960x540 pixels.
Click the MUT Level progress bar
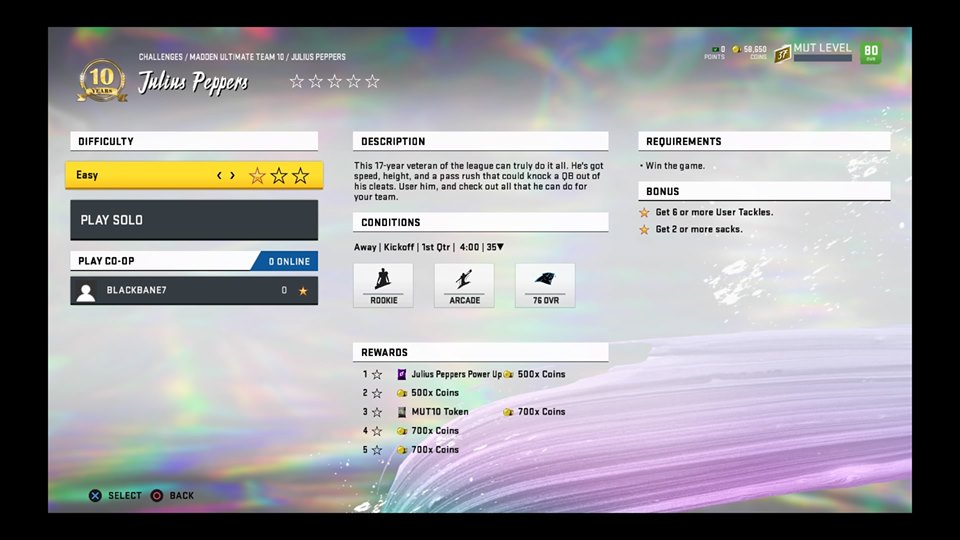(823, 58)
